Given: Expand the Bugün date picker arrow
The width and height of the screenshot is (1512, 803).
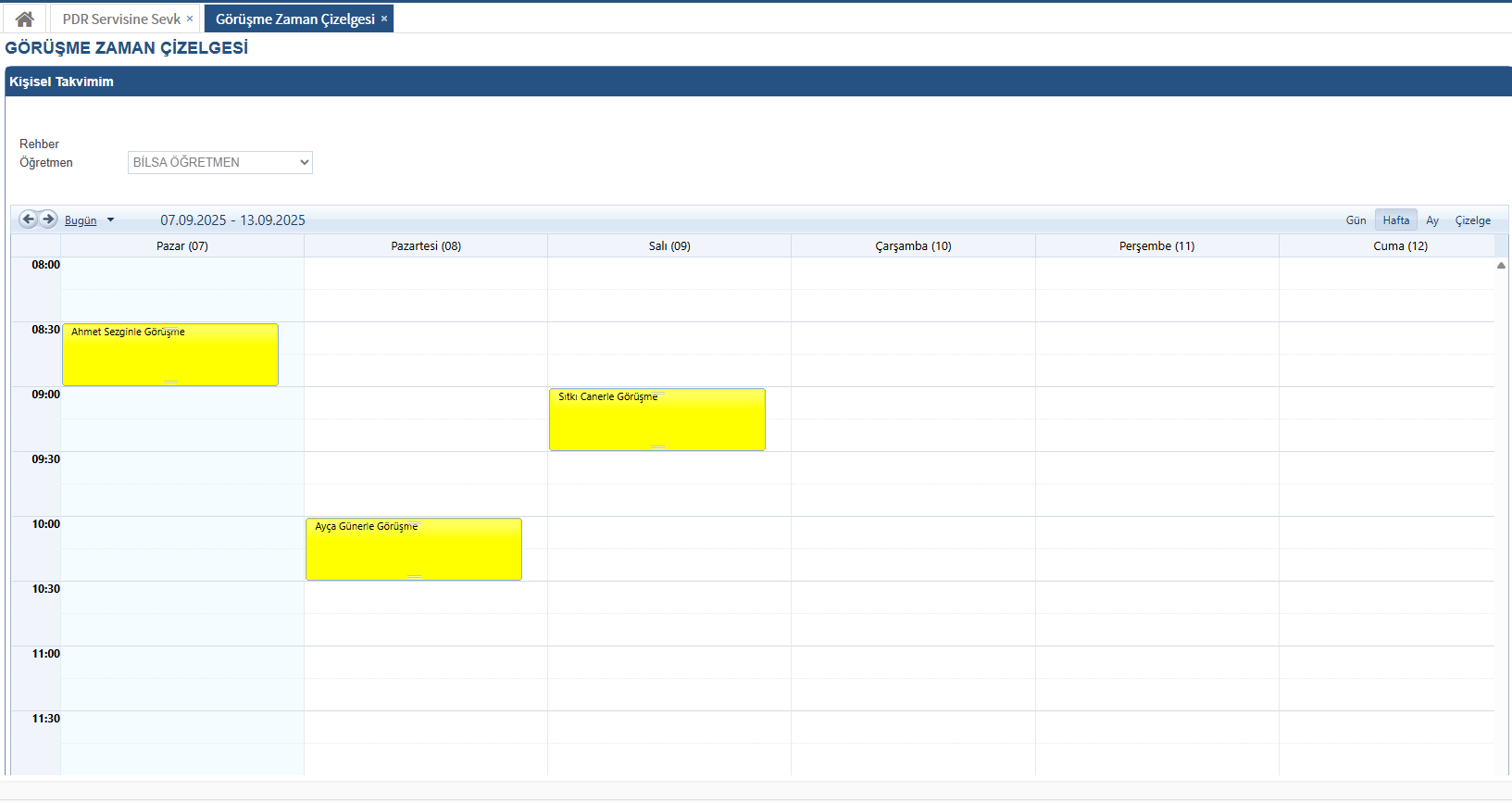Looking at the screenshot, I should click(x=111, y=220).
